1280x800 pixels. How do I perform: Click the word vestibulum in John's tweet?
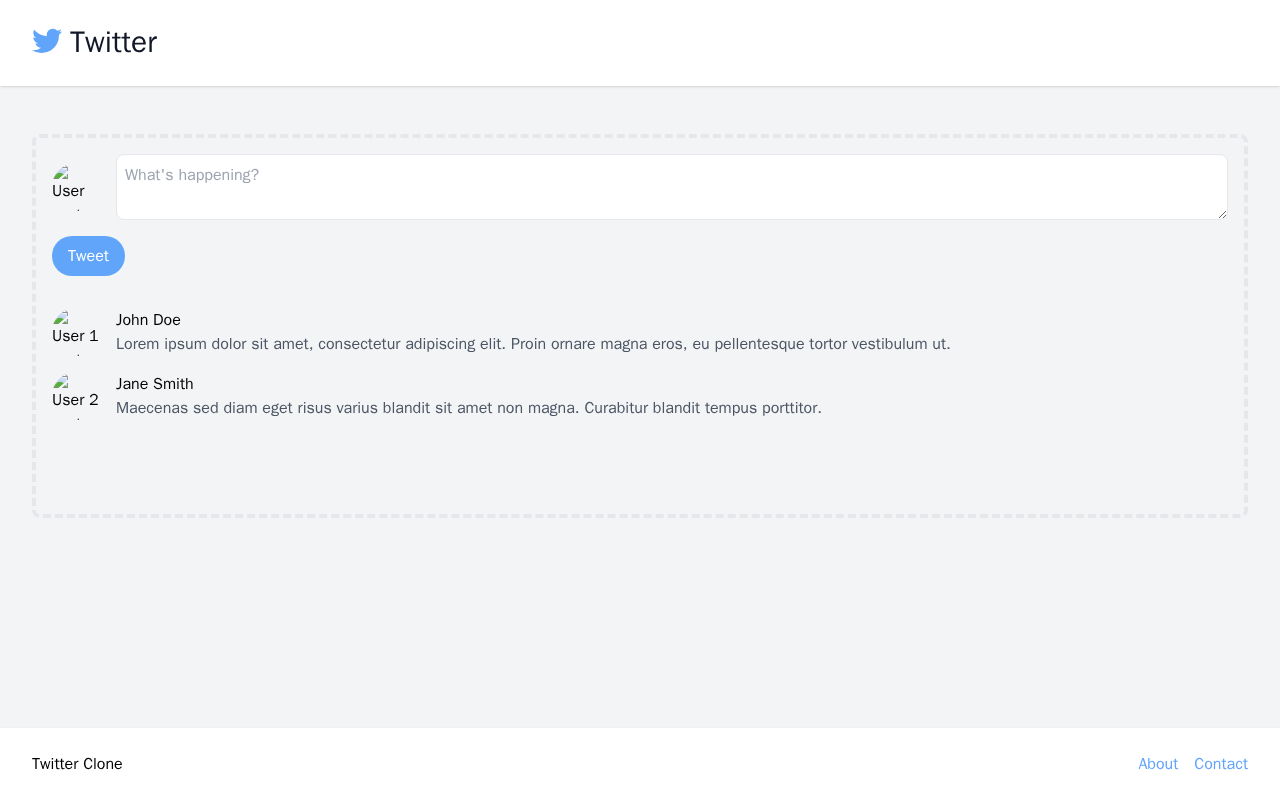point(890,344)
